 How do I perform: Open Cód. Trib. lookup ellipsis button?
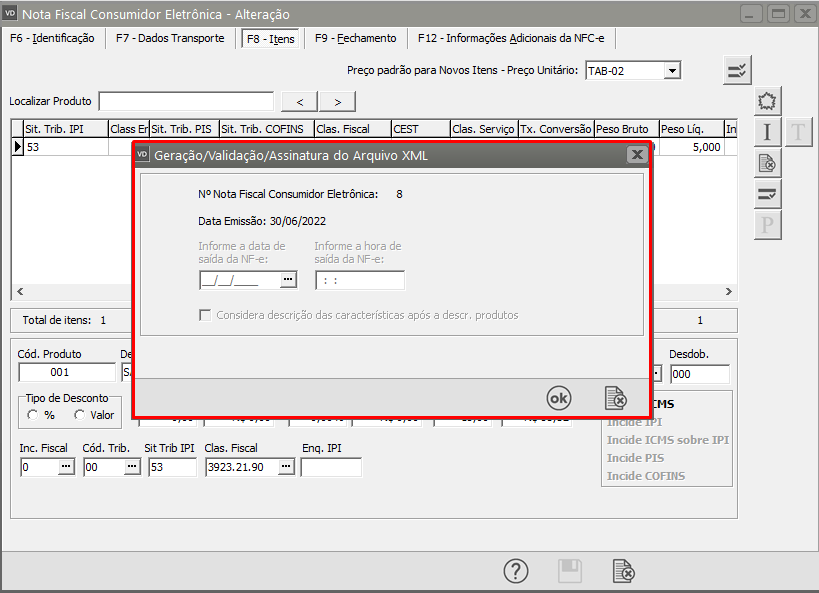132,467
